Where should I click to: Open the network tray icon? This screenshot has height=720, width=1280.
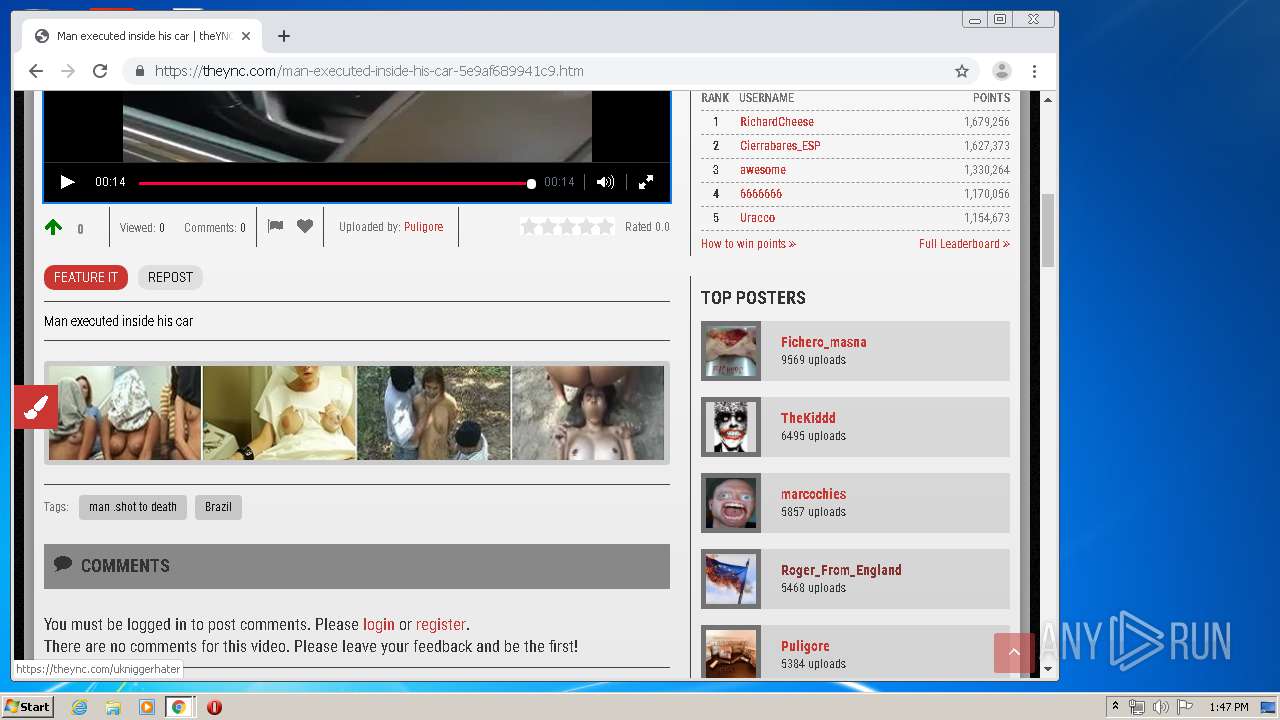point(1137,707)
